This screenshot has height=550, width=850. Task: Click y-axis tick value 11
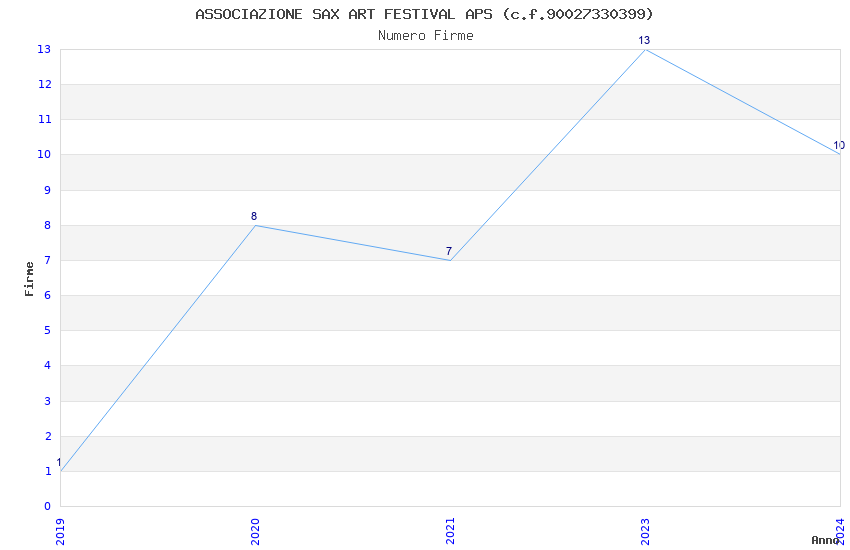(44, 119)
